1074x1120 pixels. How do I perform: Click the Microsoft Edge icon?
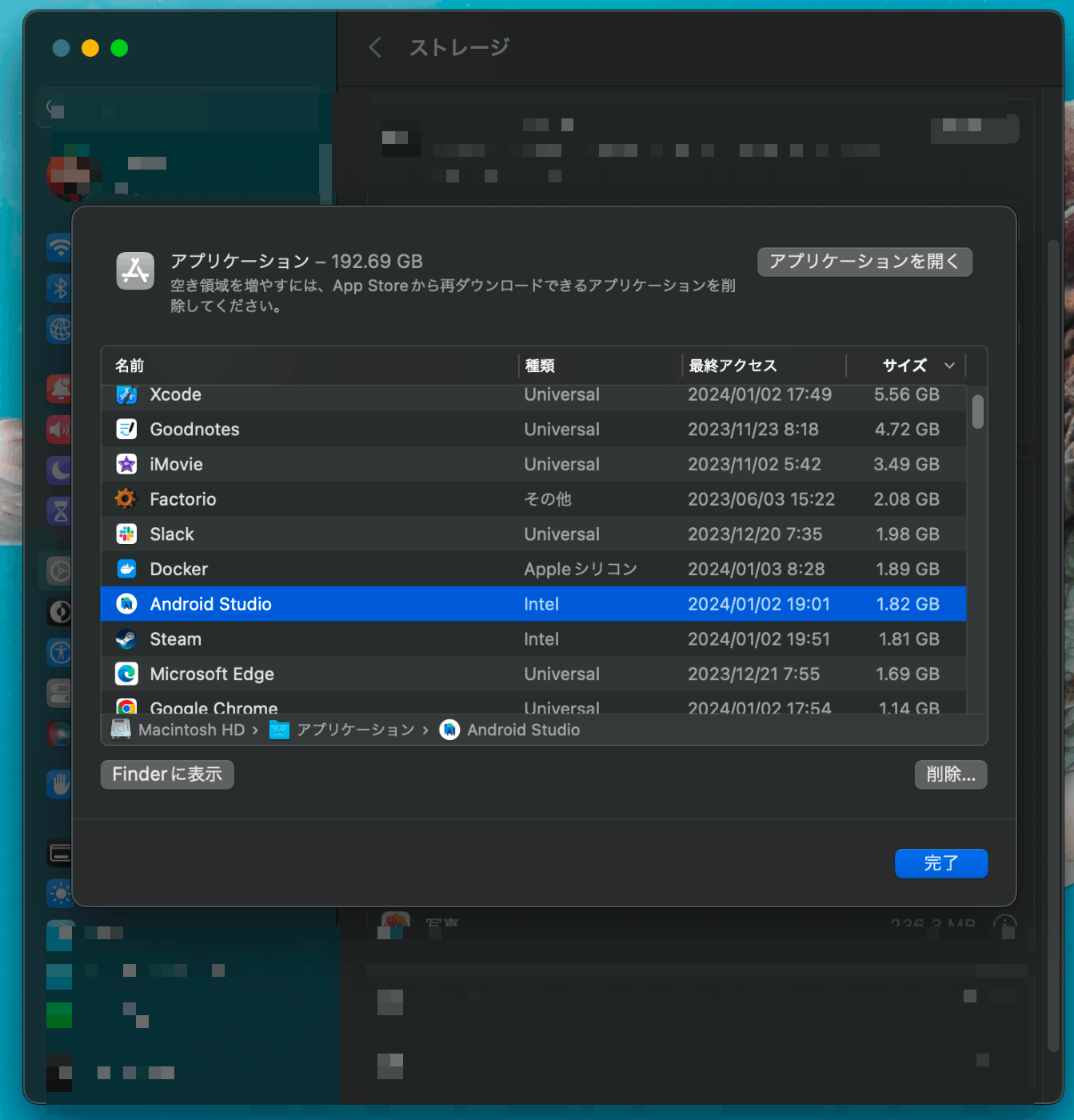tap(126, 674)
